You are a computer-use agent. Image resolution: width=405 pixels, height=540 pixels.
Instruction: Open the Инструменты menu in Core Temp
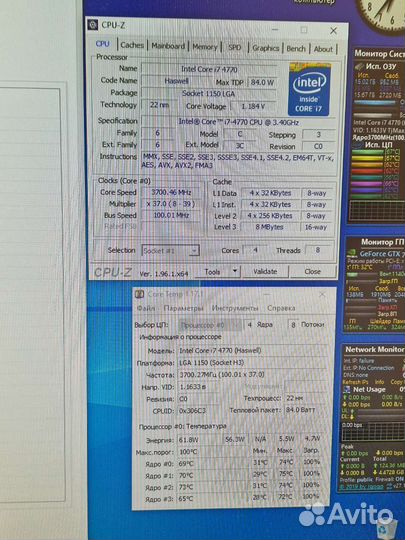235,308
